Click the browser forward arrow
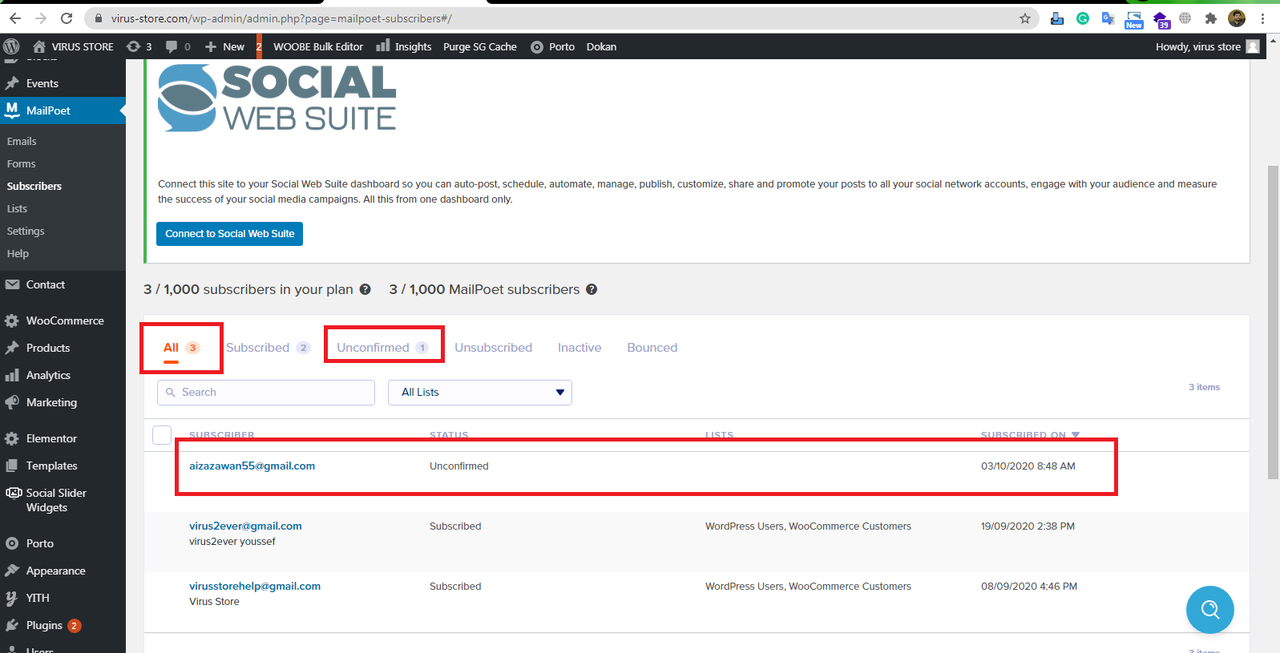The image size is (1280, 653). click(40, 18)
